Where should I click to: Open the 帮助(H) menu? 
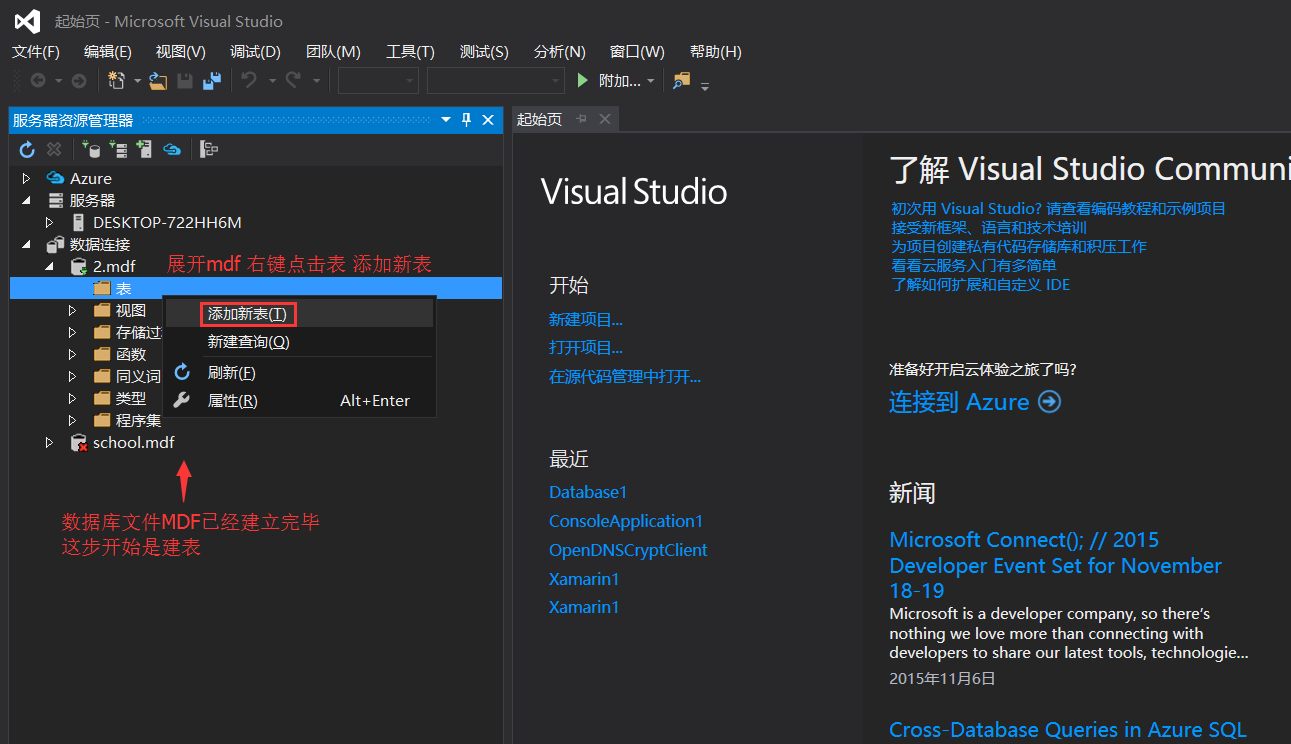pyautogui.click(x=716, y=51)
